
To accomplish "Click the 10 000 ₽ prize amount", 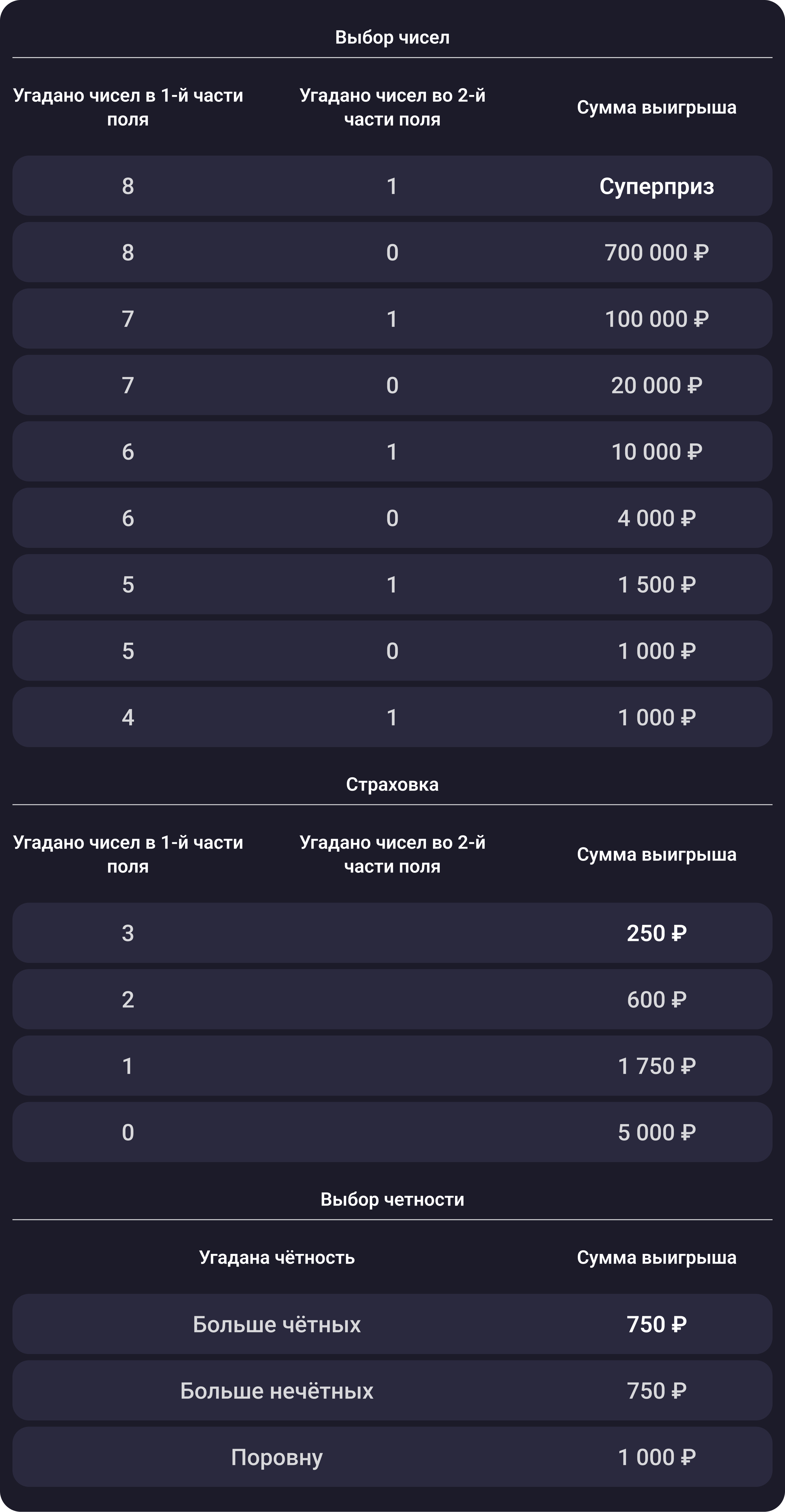I will [x=657, y=451].
